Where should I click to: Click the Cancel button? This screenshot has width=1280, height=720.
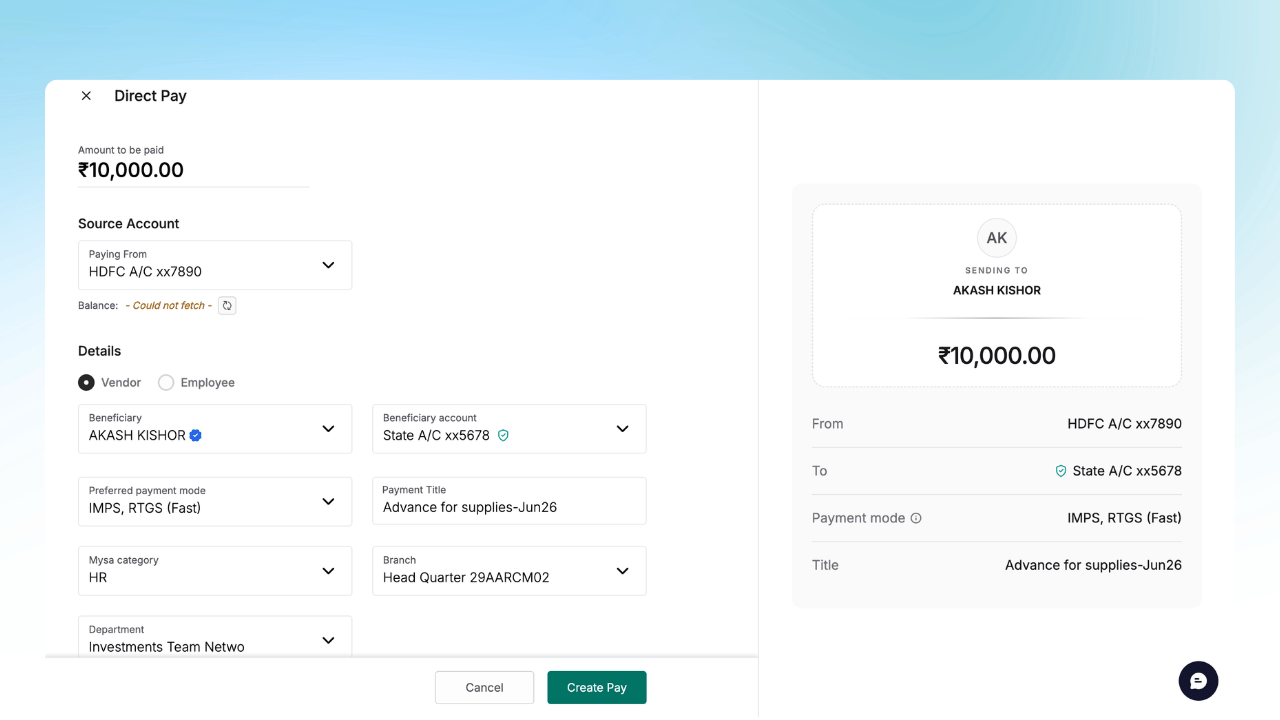(484, 687)
